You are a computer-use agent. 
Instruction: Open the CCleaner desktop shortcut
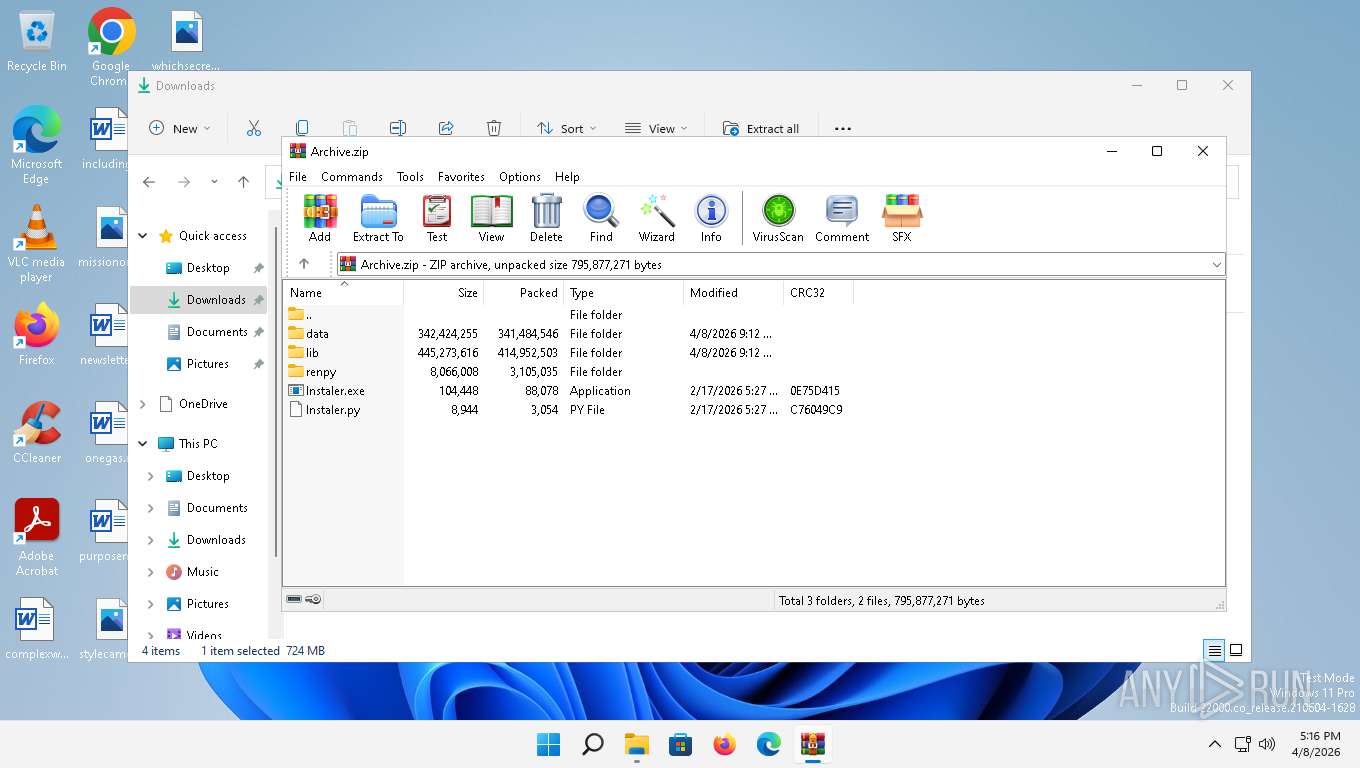coord(37,432)
